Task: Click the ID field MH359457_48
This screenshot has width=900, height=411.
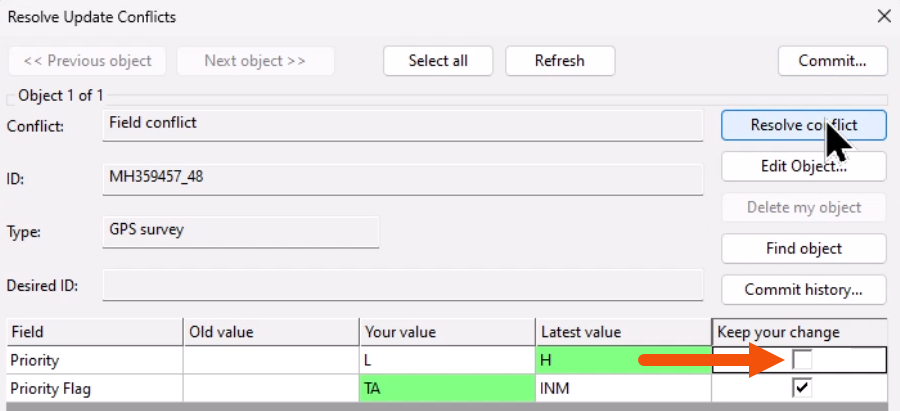Action: [403, 179]
